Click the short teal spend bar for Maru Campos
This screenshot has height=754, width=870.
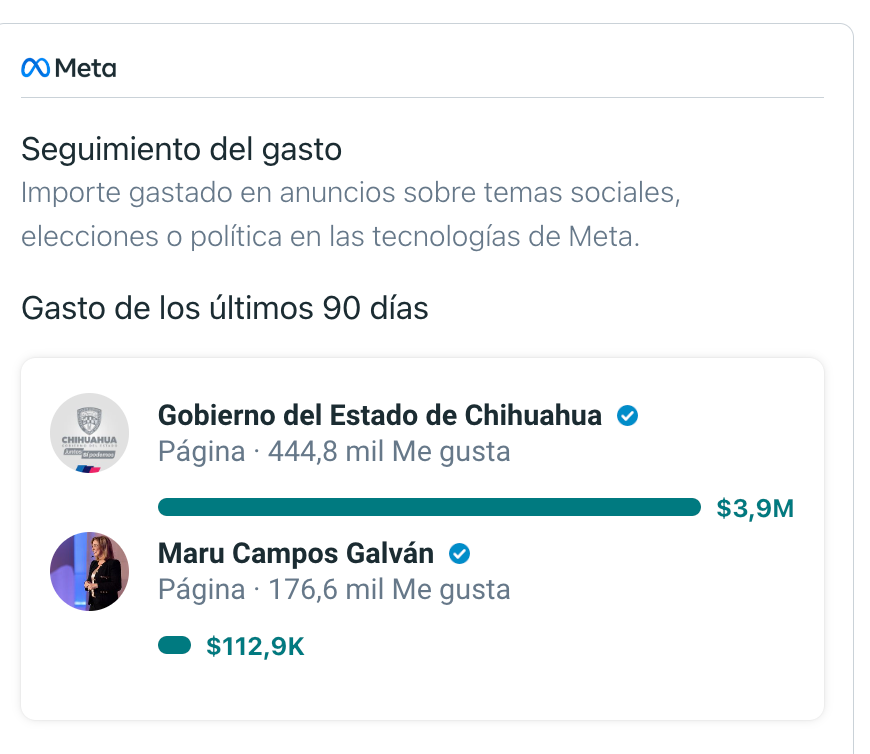[174, 646]
